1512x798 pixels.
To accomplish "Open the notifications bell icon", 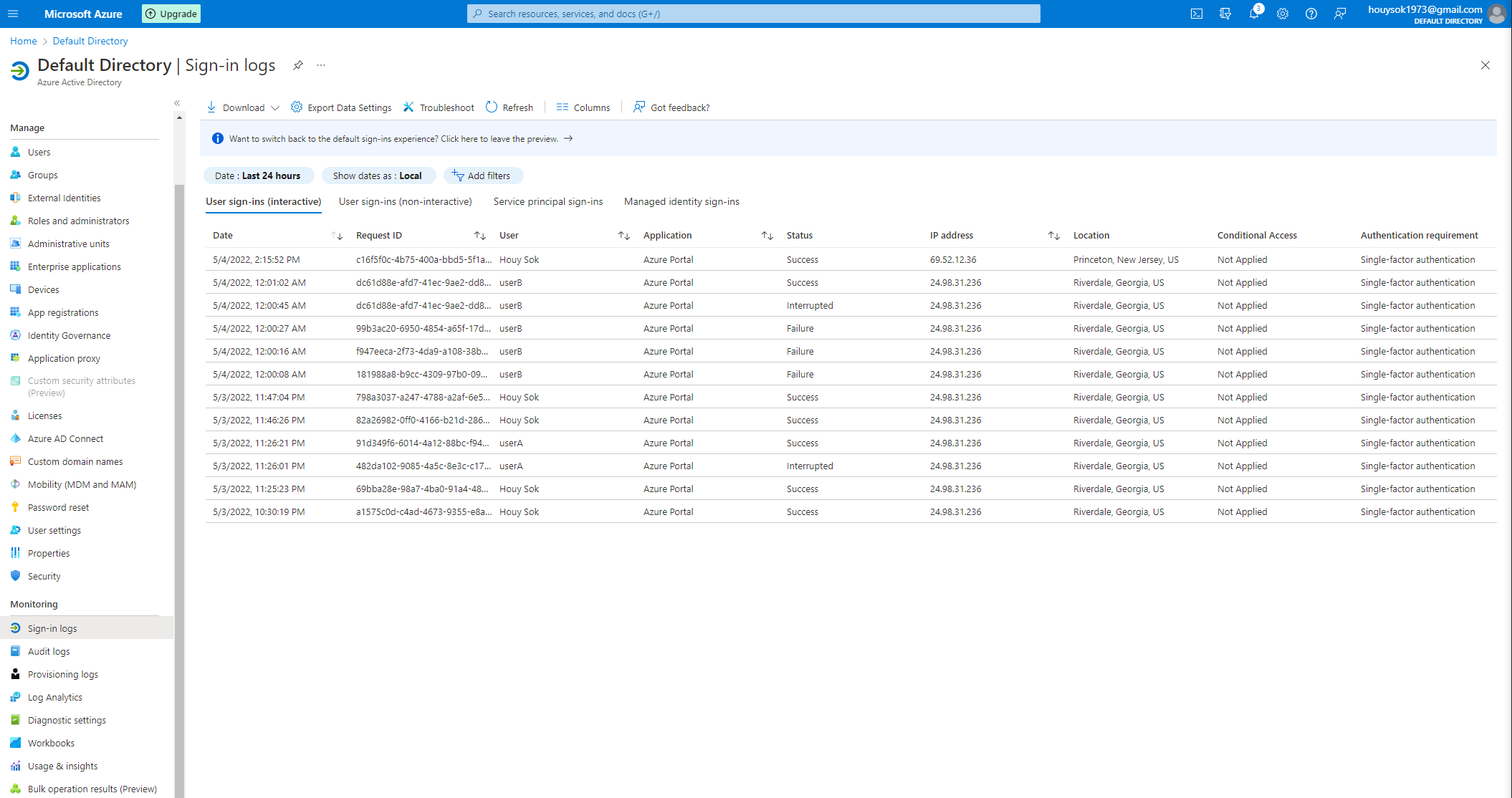I will (x=1254, y=14).
